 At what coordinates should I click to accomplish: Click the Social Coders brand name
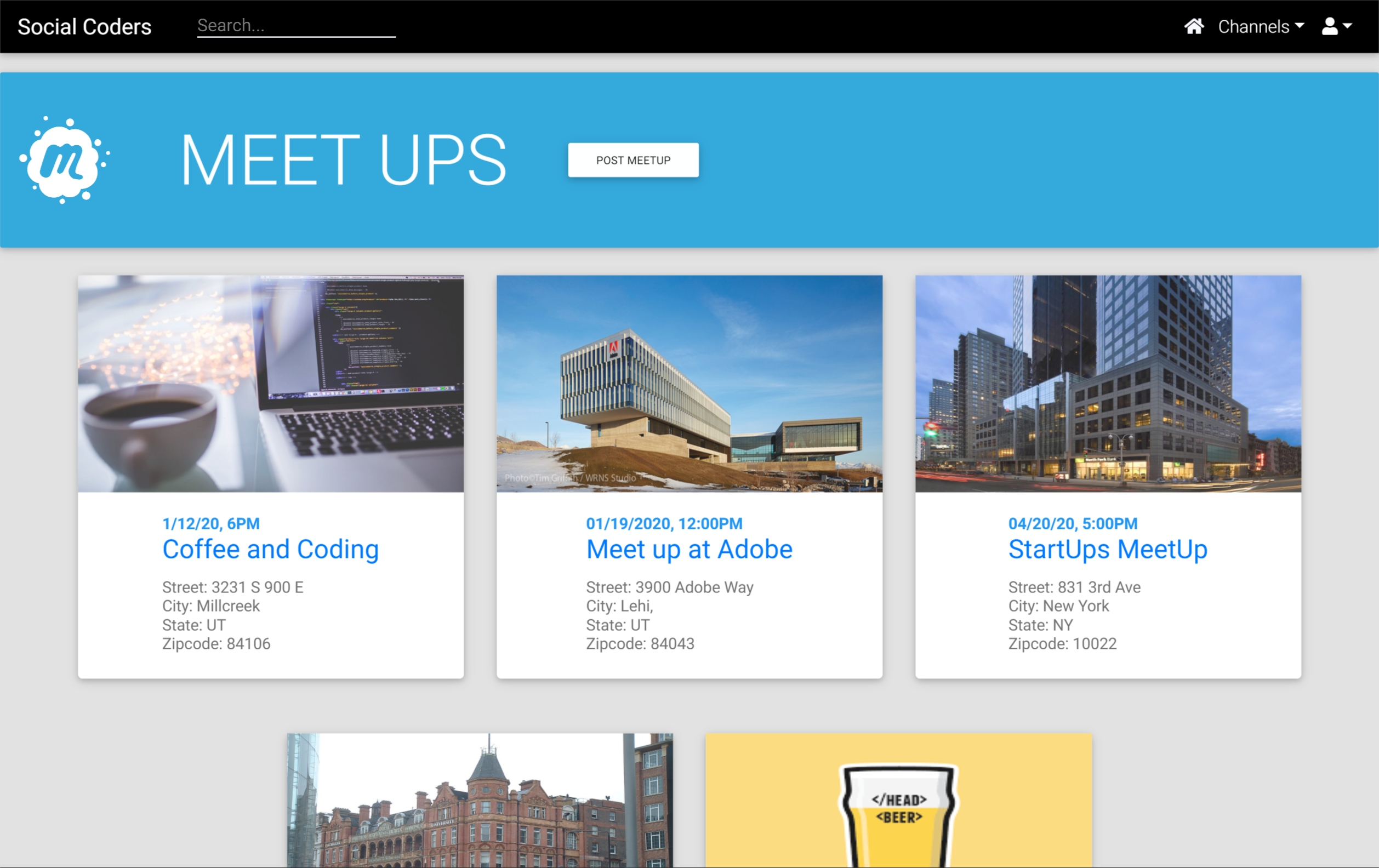coord(84,26)
